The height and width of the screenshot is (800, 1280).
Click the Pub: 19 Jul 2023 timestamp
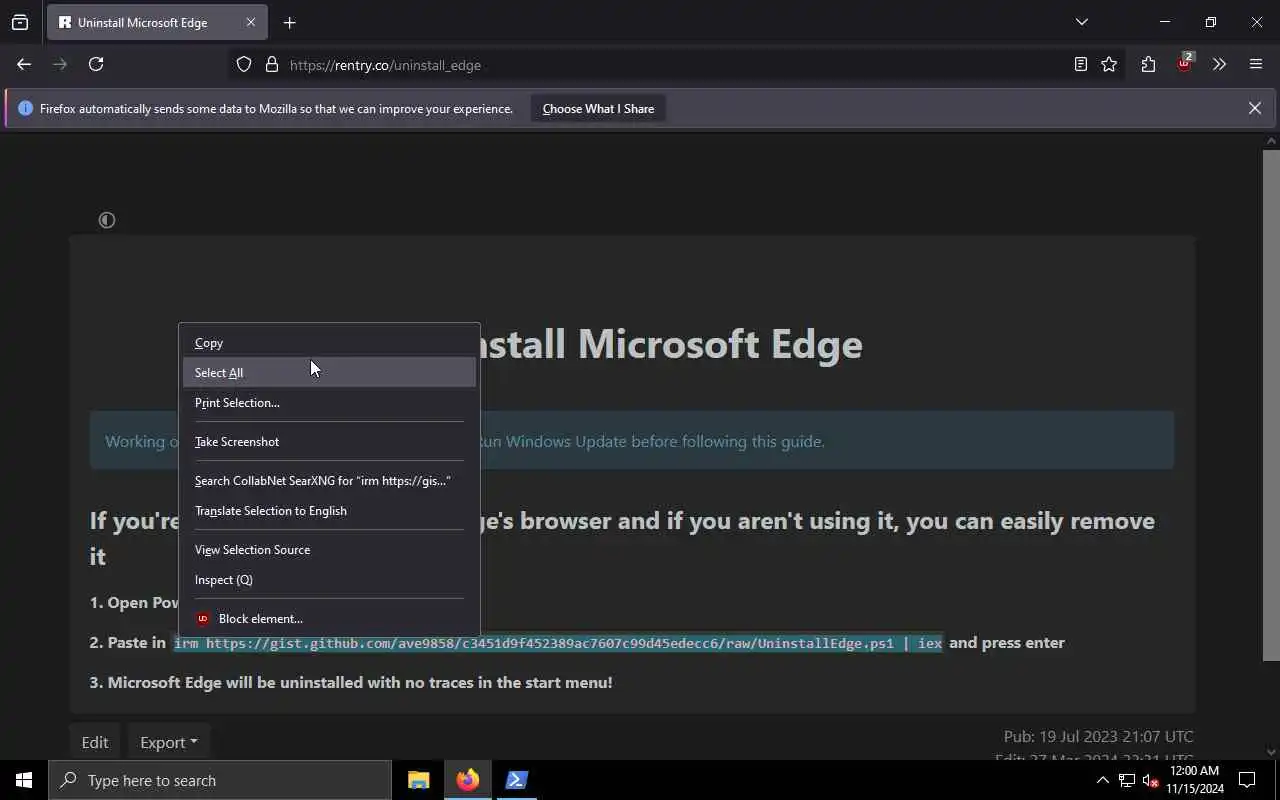pyautogui.click(x=1098, y=736)
